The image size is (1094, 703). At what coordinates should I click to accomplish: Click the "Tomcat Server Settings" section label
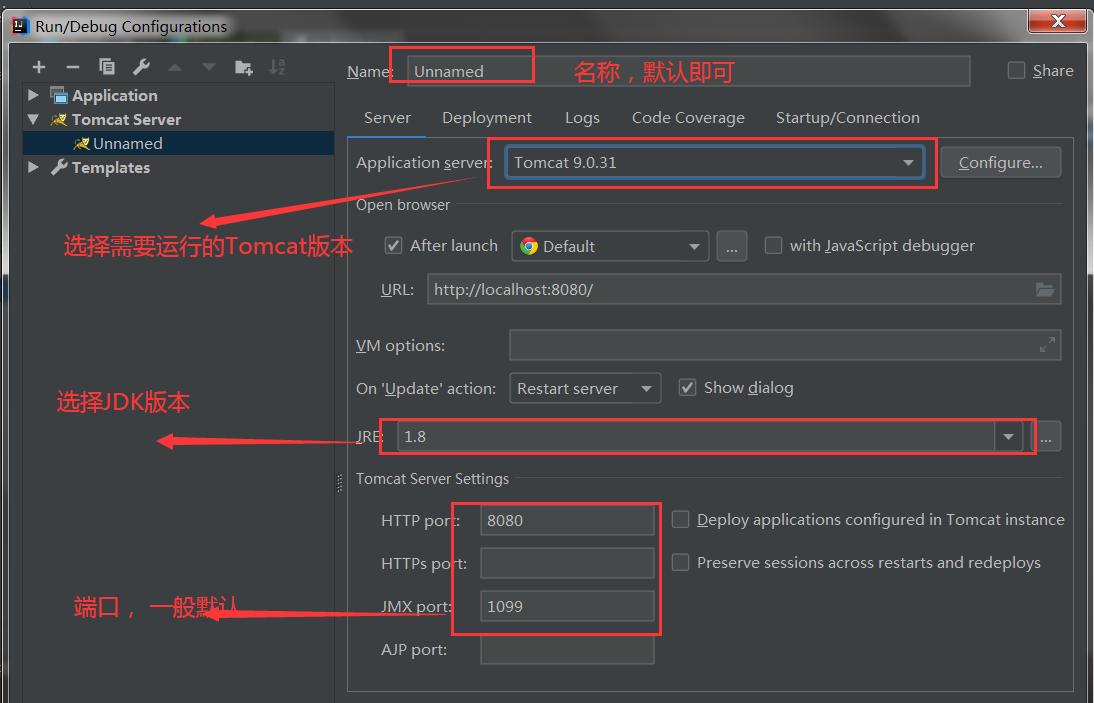click(433, 479)
